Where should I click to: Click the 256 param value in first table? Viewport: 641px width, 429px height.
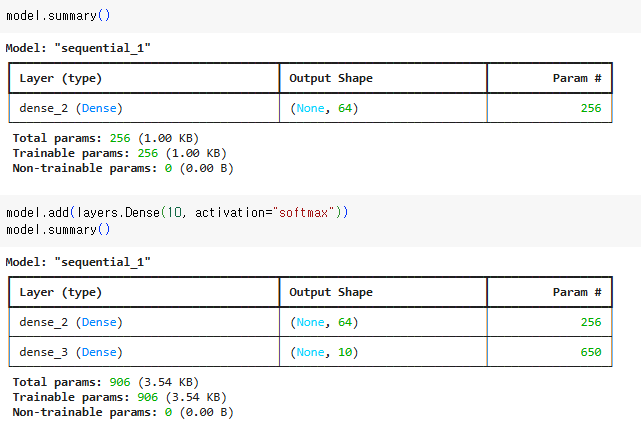point(591,108)
